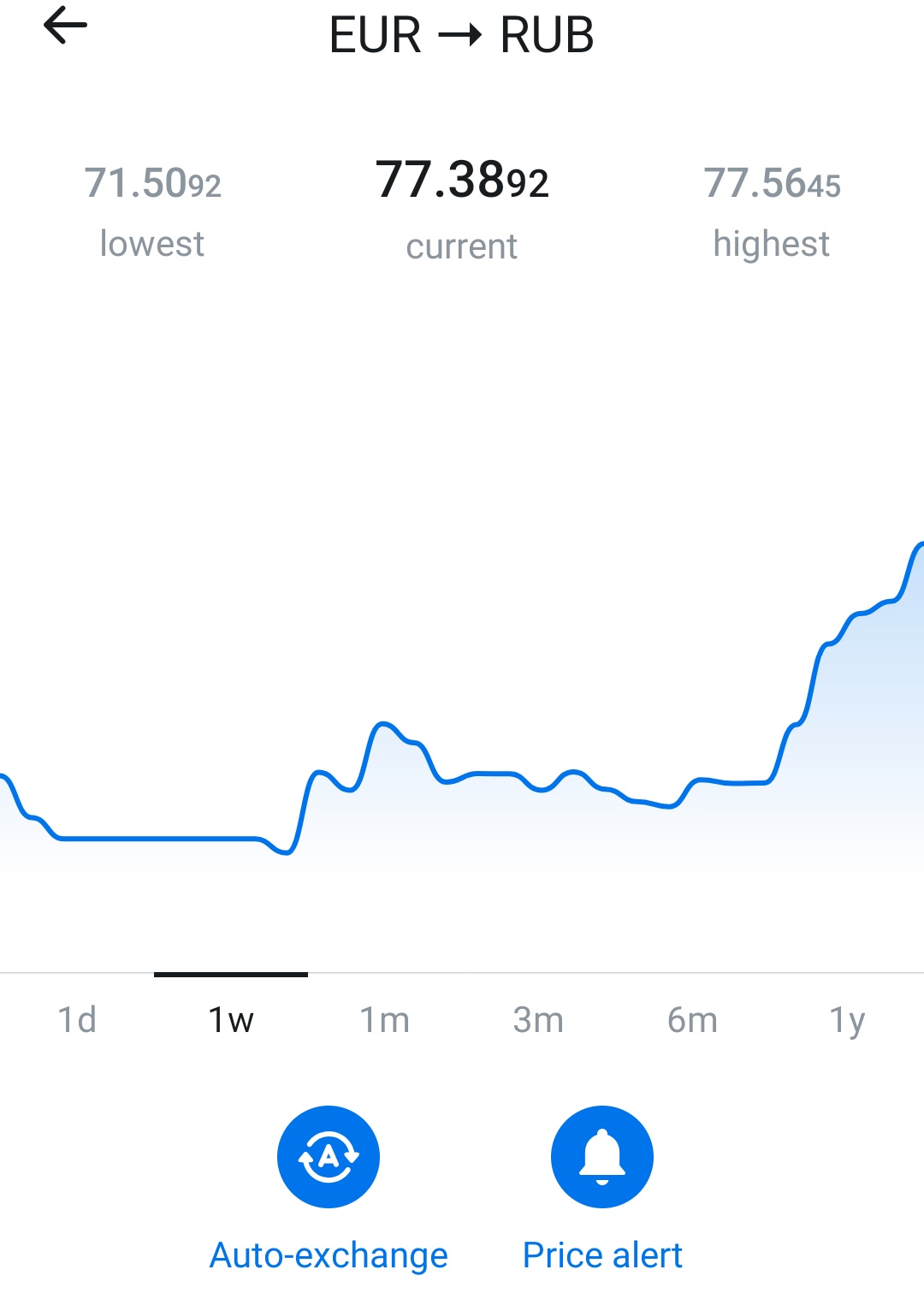Tap the Price alert bell icon
This screenshot has width=924, height=1311.
point(602,1157)
